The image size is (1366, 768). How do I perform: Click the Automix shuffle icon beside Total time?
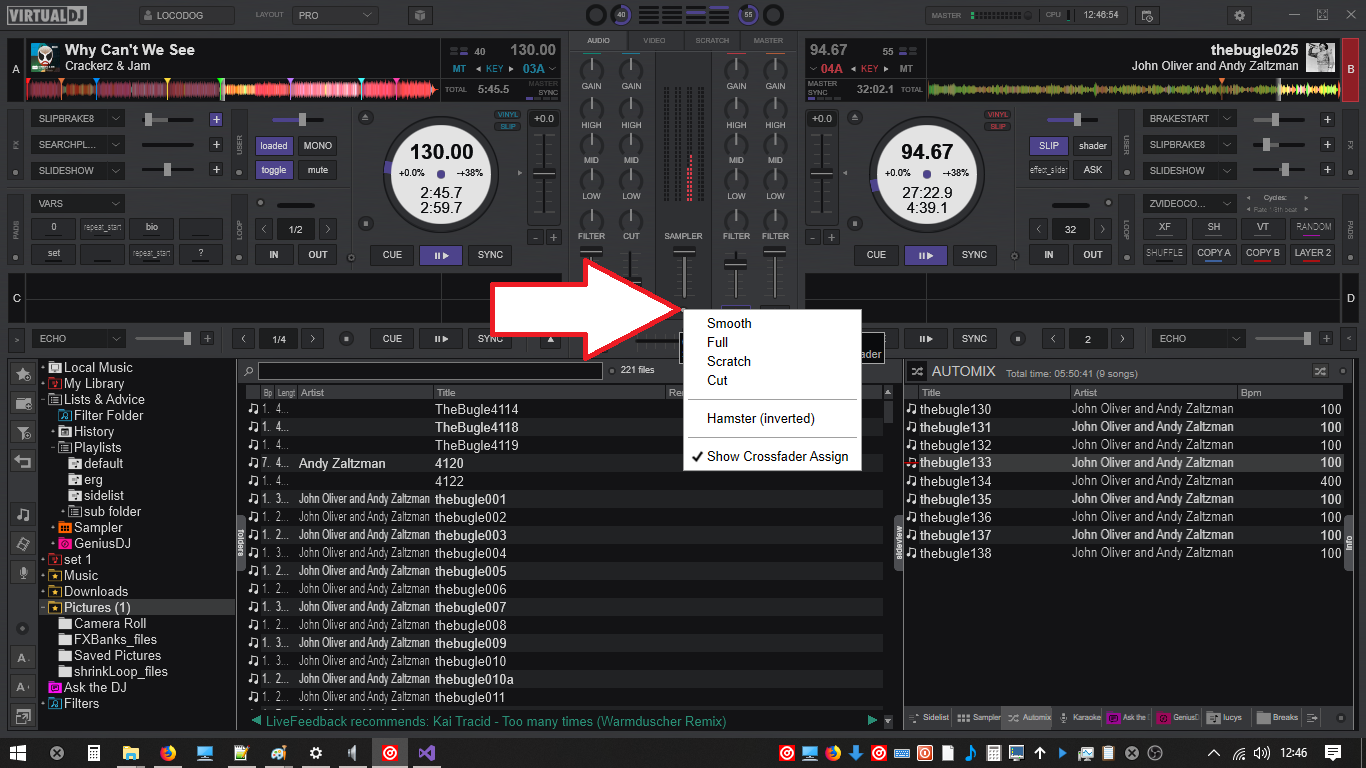tap(1320, 371)
